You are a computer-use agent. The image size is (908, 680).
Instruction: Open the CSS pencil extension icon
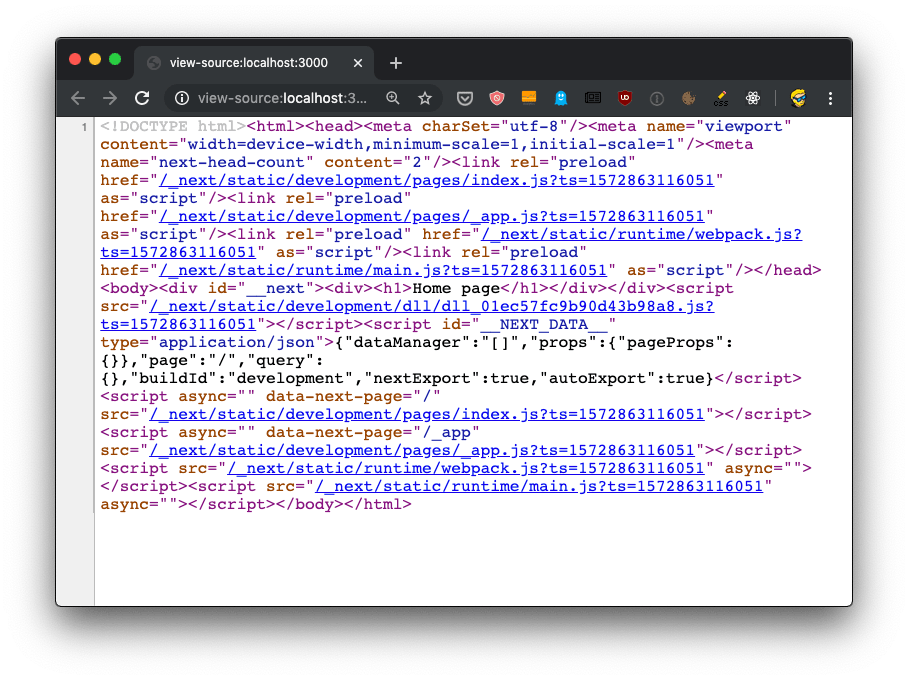[721, 98]
